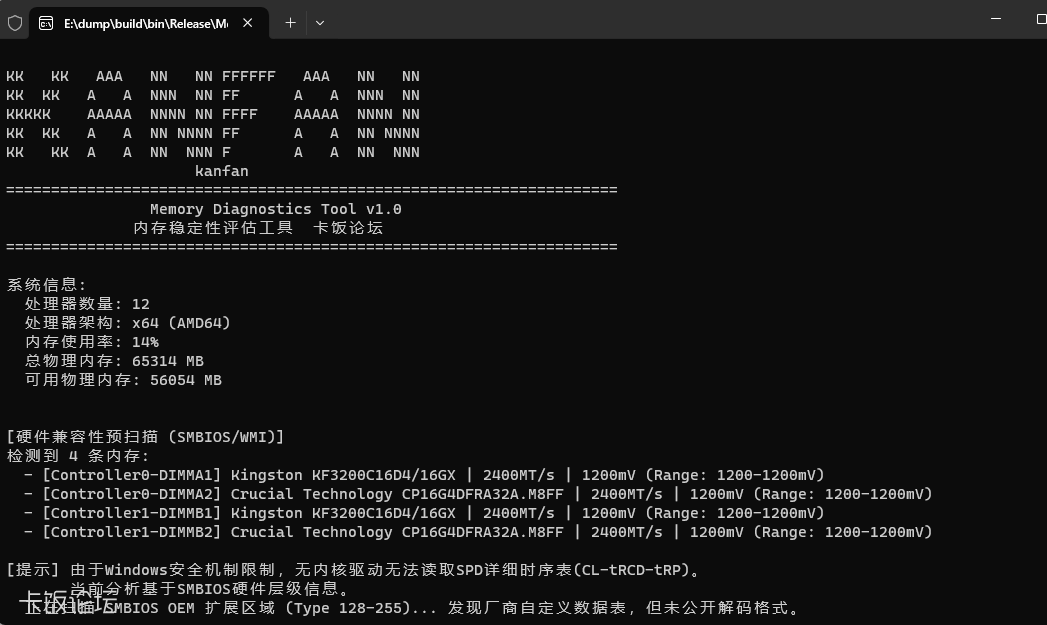Maximize the terminal window
The height and width of the screenshot is (625, 1047).
tap(1040, 20)
